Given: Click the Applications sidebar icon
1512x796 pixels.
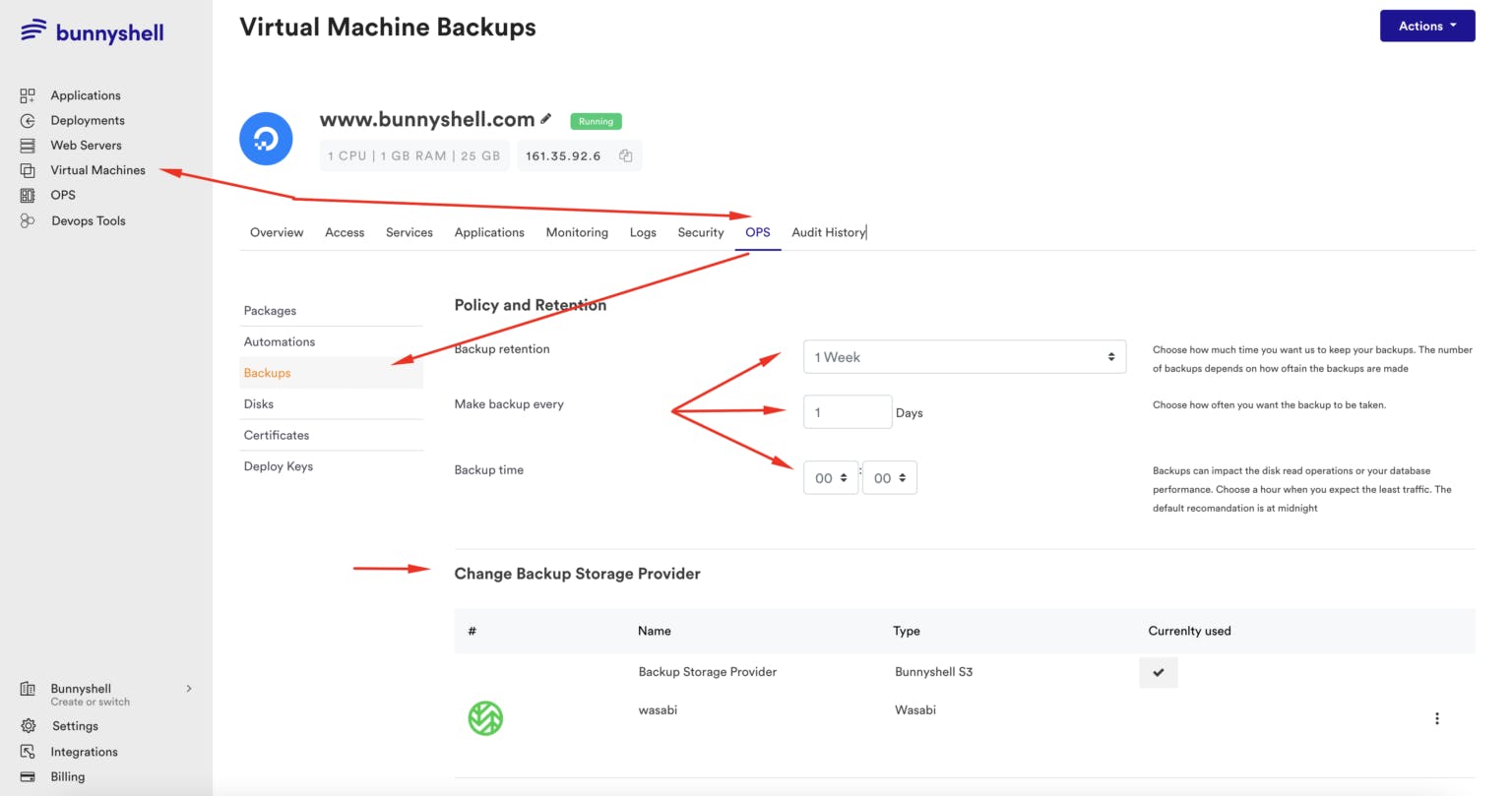Looking at the screenshot, I should tap(28, 95).
